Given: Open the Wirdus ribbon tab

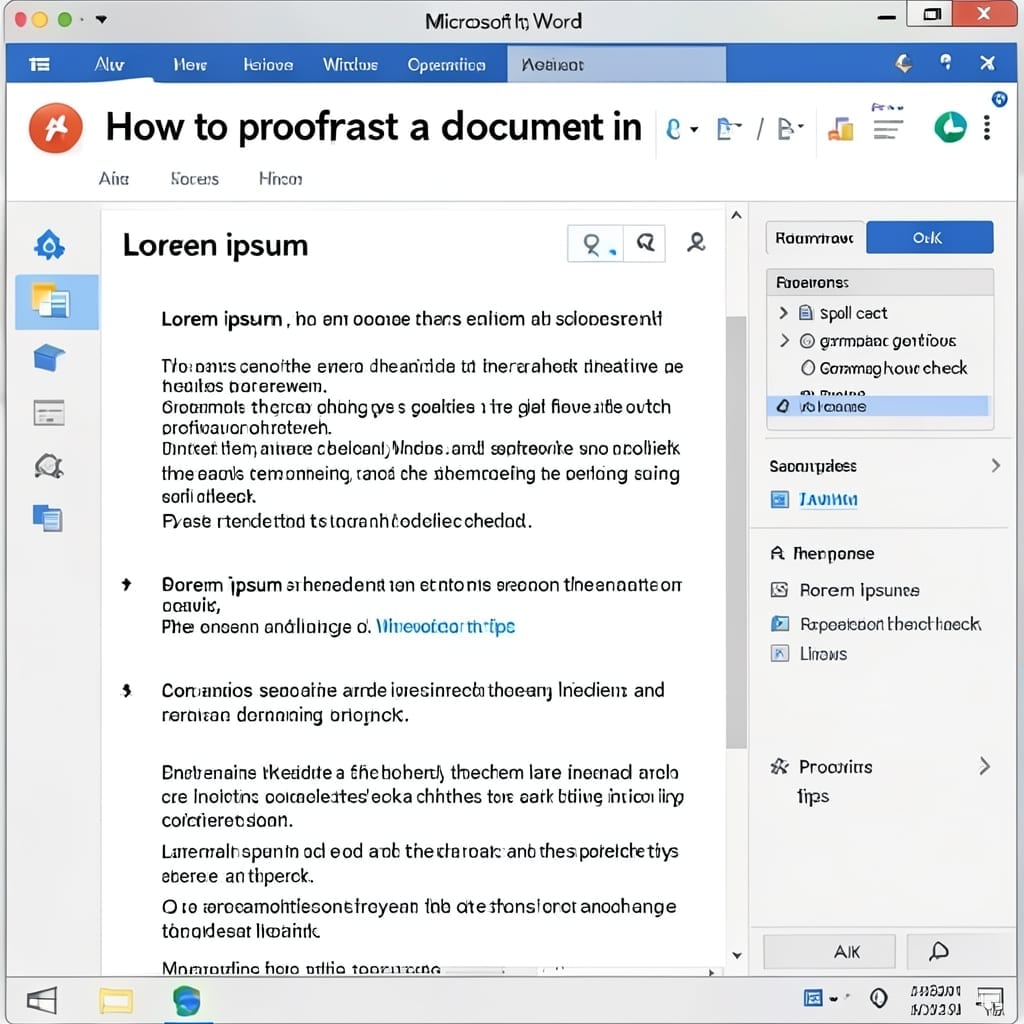Looking at the screenshot, I should point(350,65).
